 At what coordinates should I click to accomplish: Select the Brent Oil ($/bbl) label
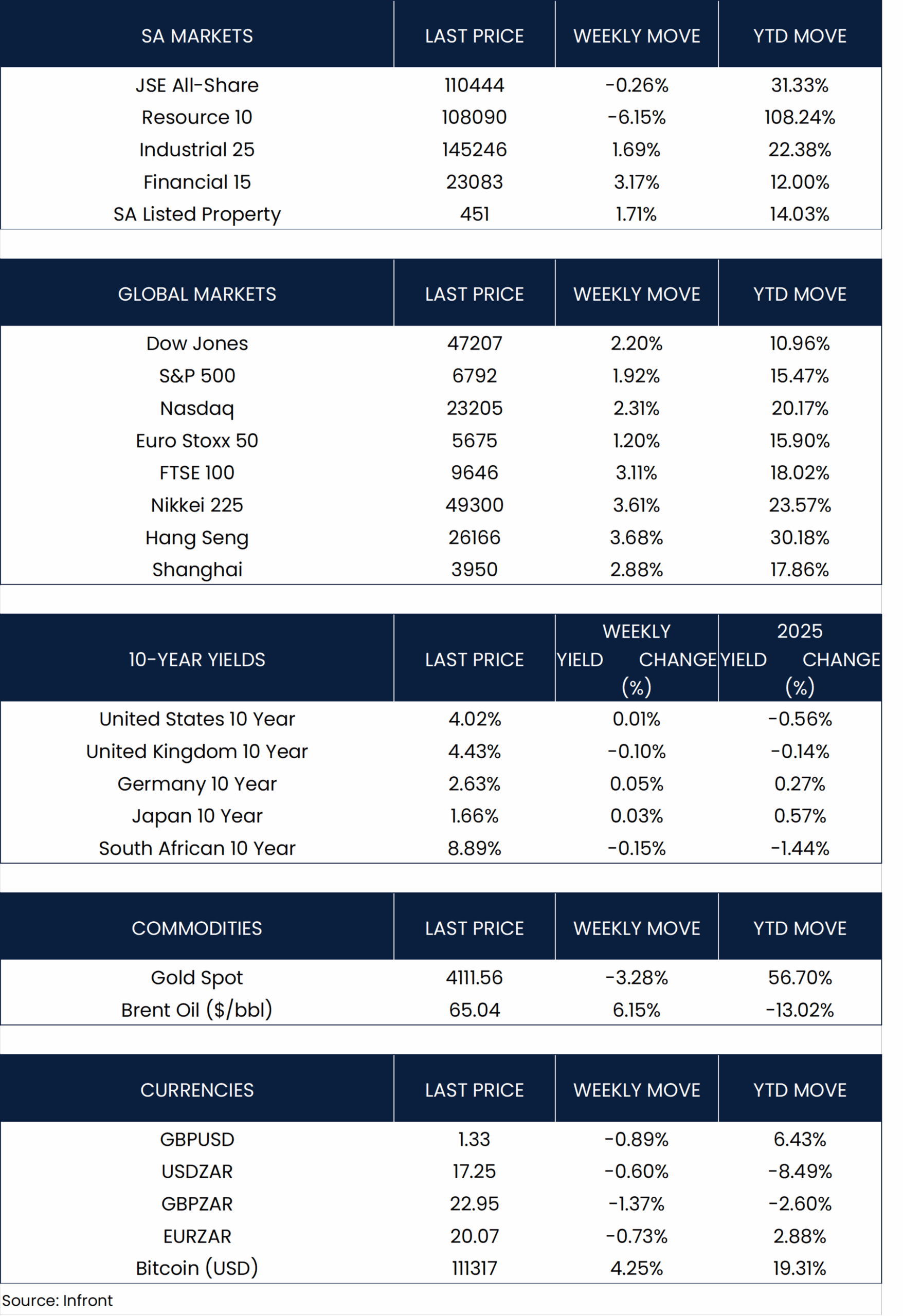click(196, 1010)
